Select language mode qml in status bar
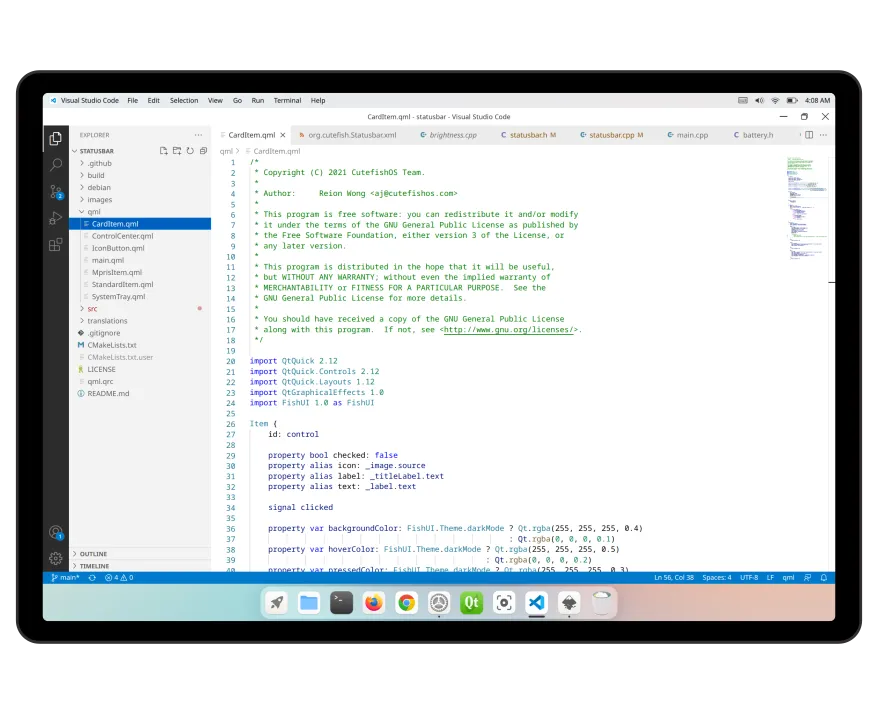Viewport: 878px width, 714px height. [788, 577]
